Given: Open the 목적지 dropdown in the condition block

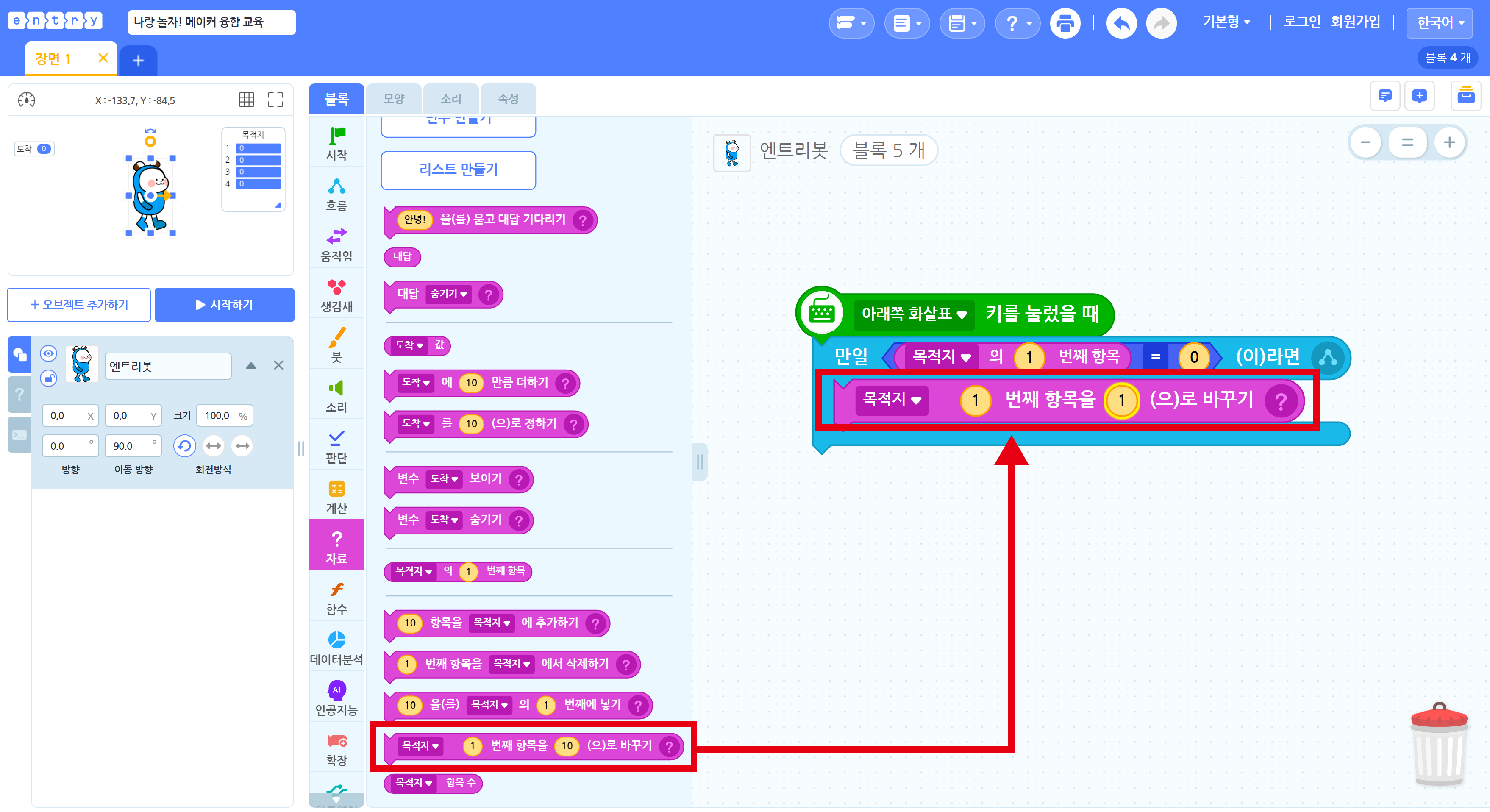Looking at the screenshot, I should coord(941,357).
